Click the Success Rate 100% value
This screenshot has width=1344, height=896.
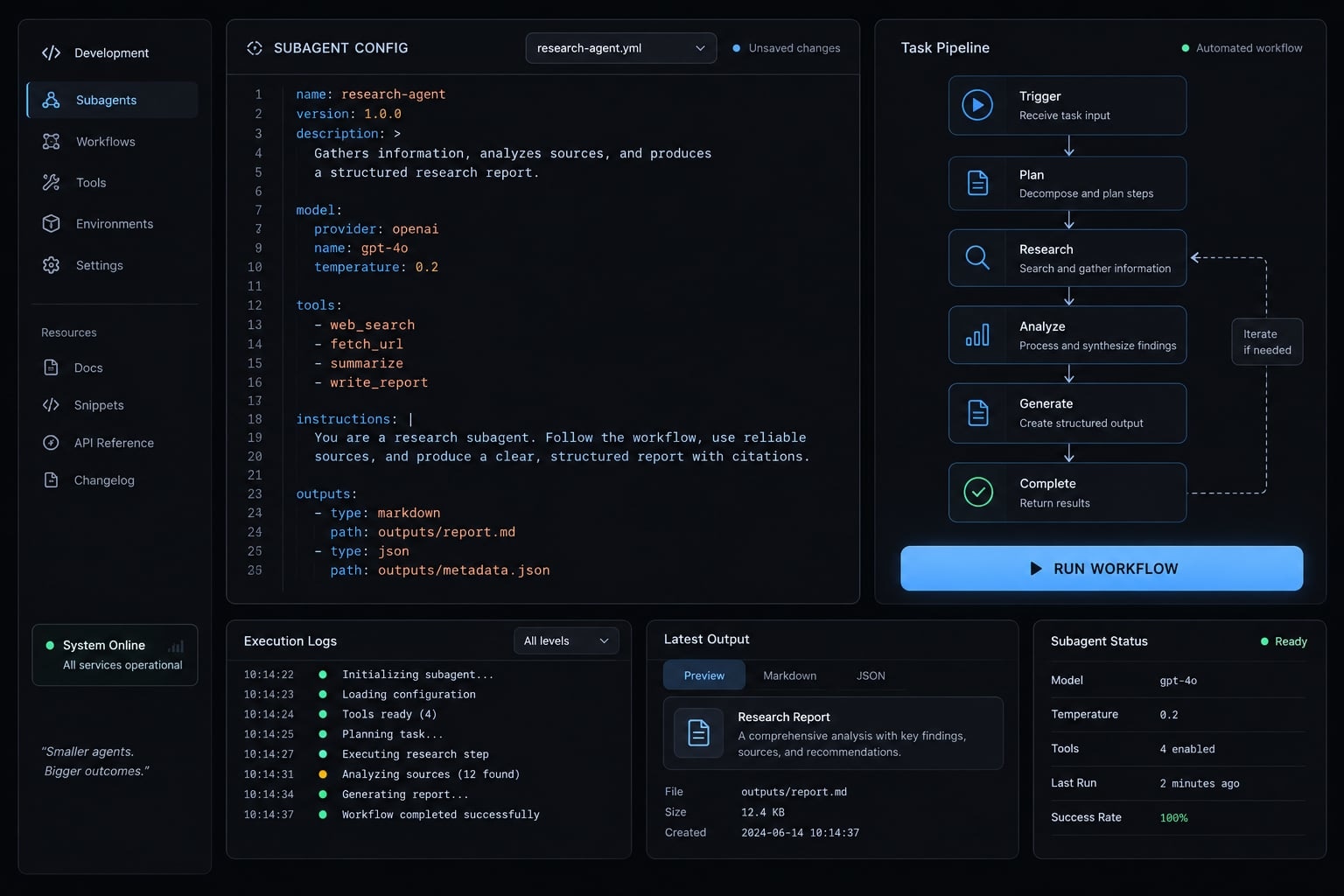(x=1173, y=818)
